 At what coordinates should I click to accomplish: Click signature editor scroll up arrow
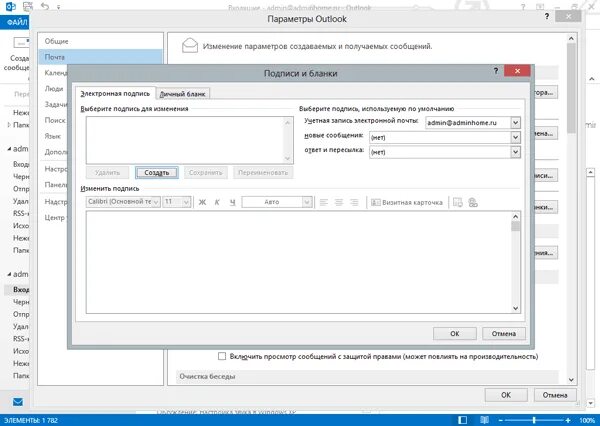click(x=515, y=217)
